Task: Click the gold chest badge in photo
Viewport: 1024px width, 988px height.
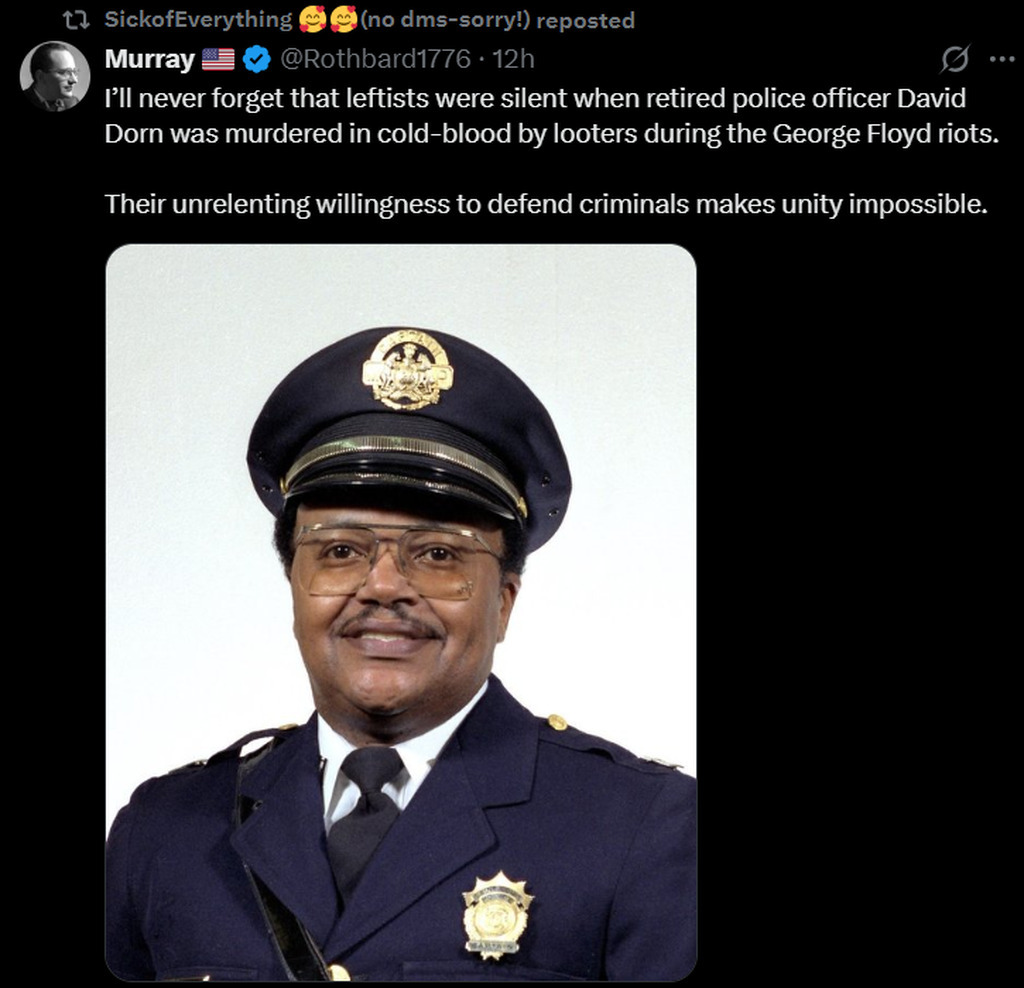Action: tap(497, 914)
